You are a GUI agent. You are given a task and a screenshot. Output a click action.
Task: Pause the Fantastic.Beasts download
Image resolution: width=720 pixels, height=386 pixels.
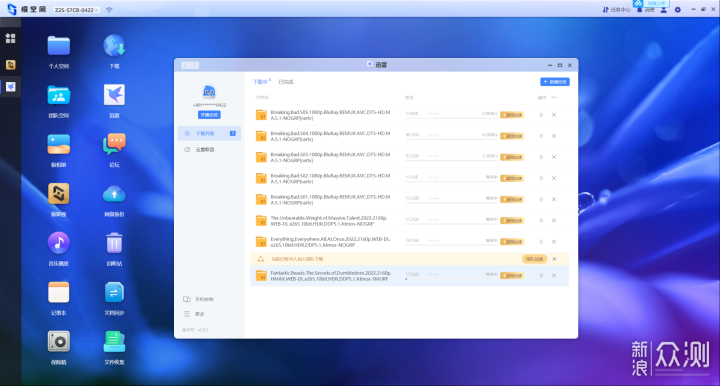click(541, 275)
